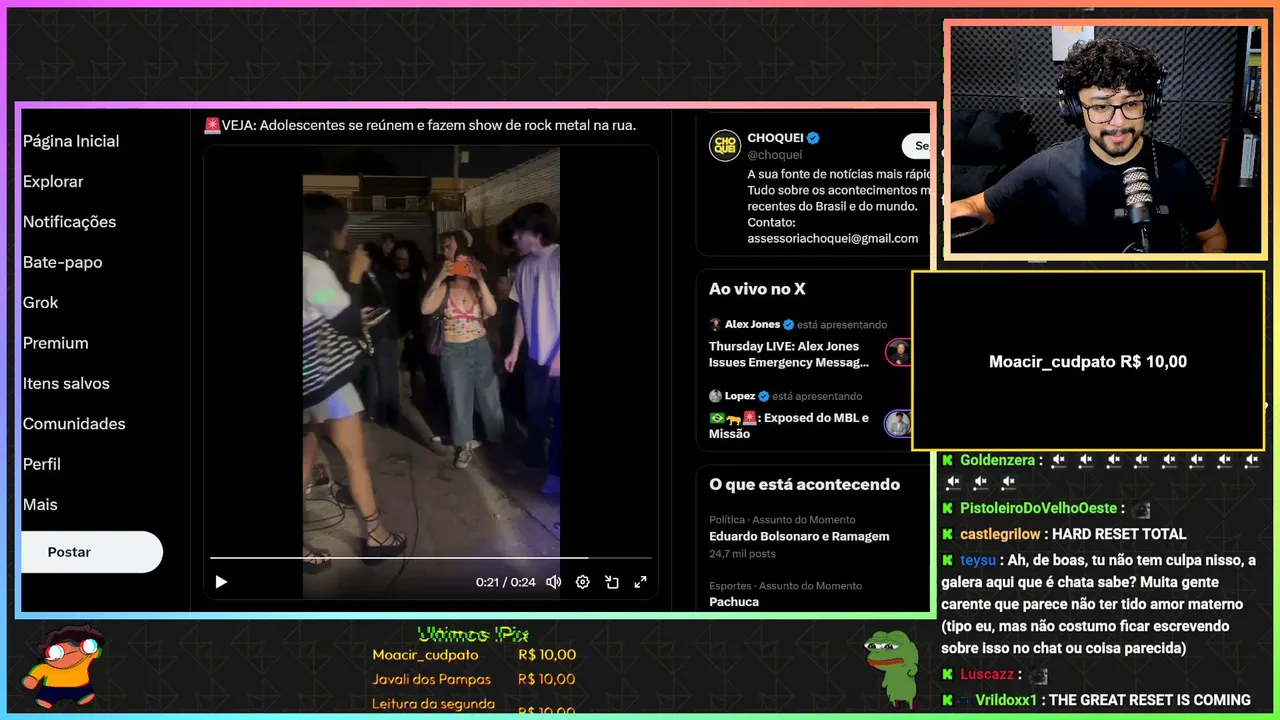Viewport: 1280px width, 720px height.
Task: Click Alex Jones host avatar
Action: [x=715, y=325]
